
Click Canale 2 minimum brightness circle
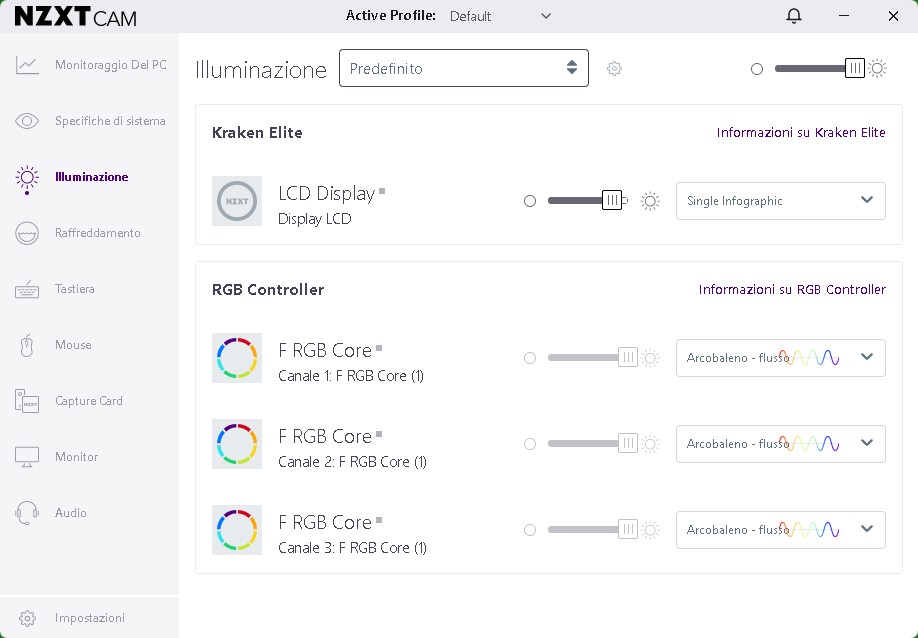click(x=530, y=444)
